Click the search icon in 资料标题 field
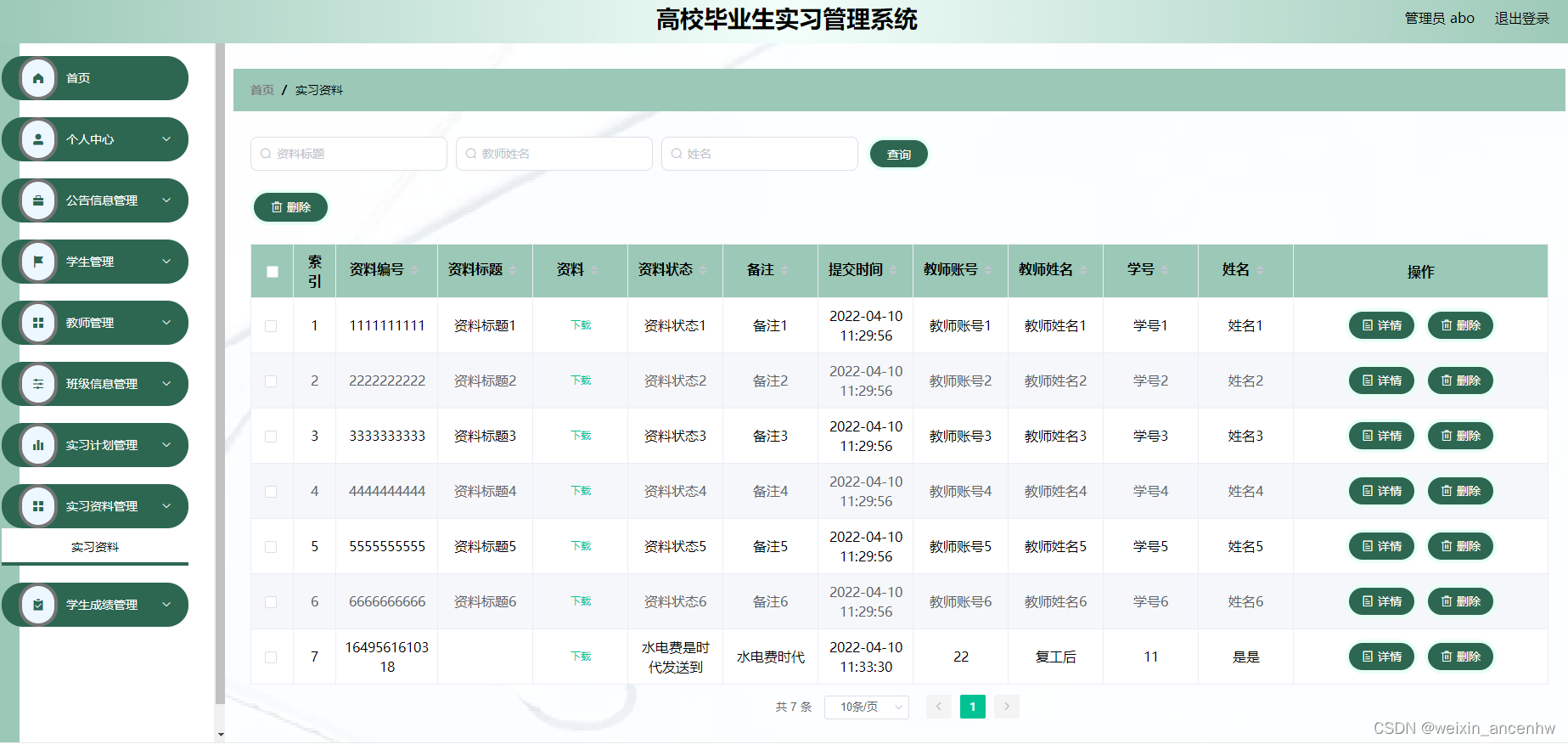Screen dimensions: 1568x744 [x=266, y=154]
